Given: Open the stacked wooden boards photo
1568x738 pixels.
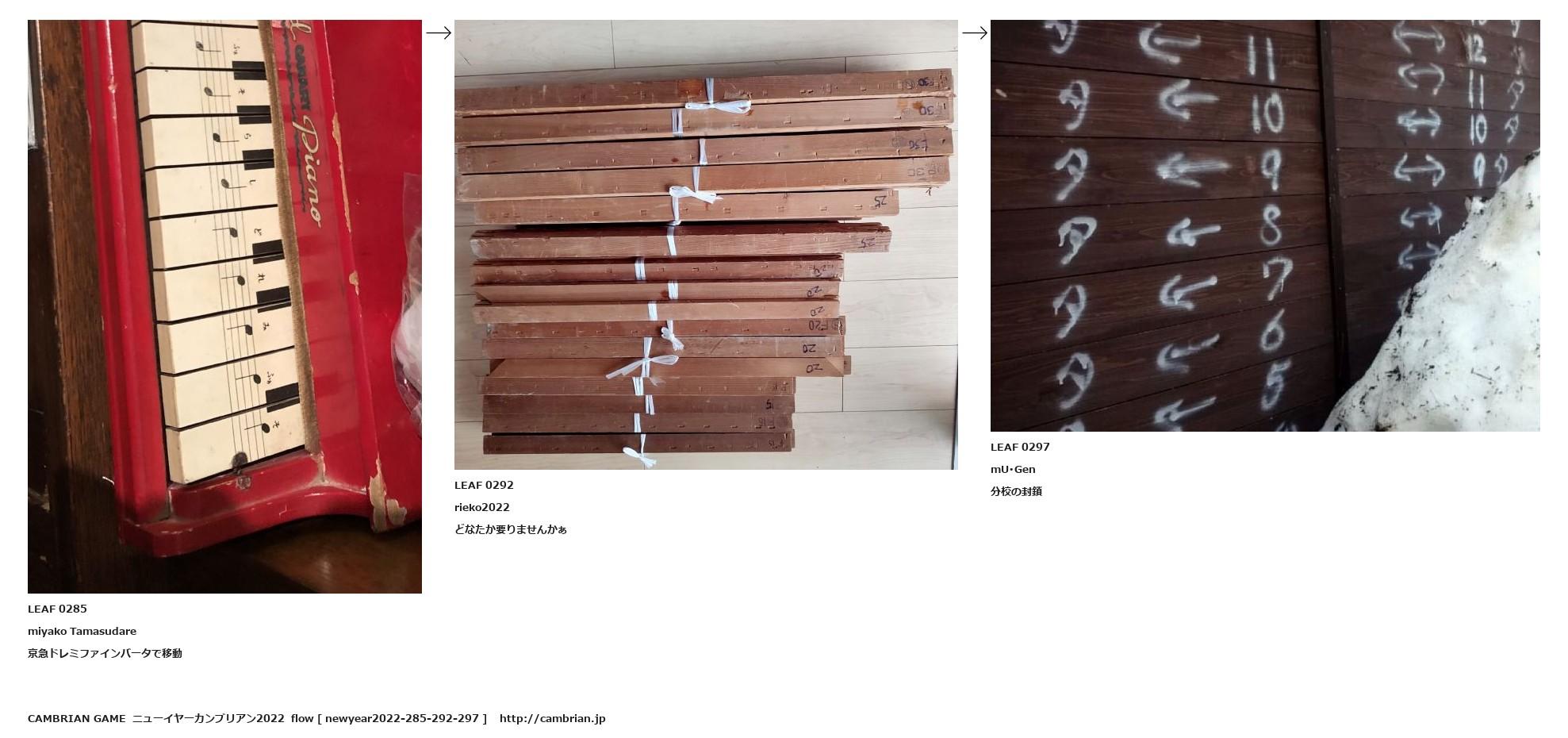Looking at the screenshot, I should coord(706,244).
